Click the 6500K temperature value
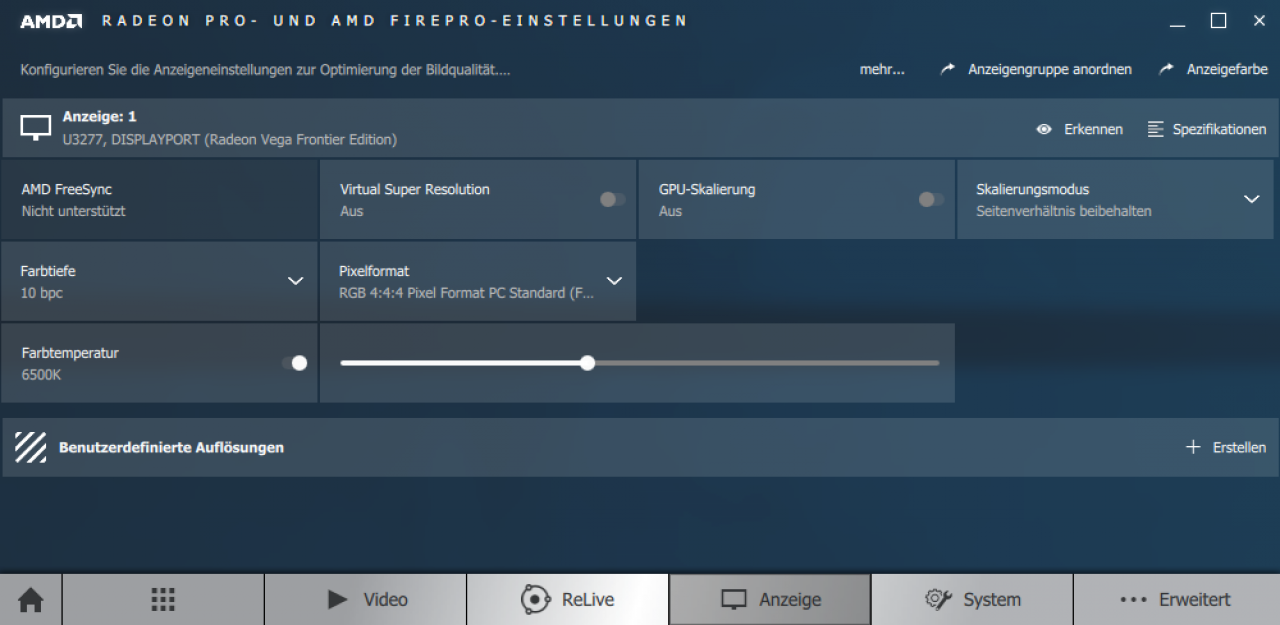 pyautogui.click(x=41, y=375)
